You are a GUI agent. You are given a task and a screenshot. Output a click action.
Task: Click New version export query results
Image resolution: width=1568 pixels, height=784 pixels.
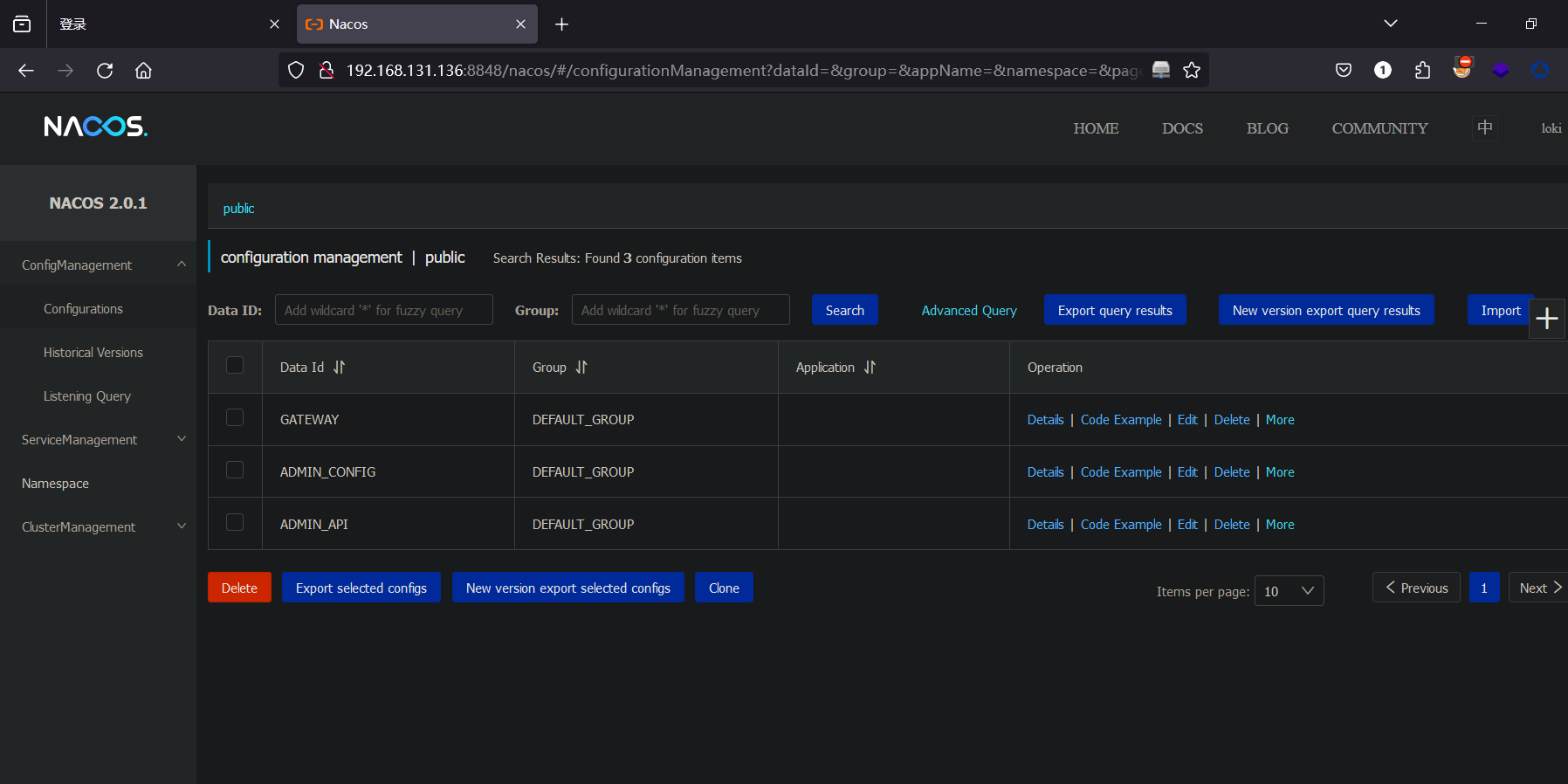[1326, 310]
